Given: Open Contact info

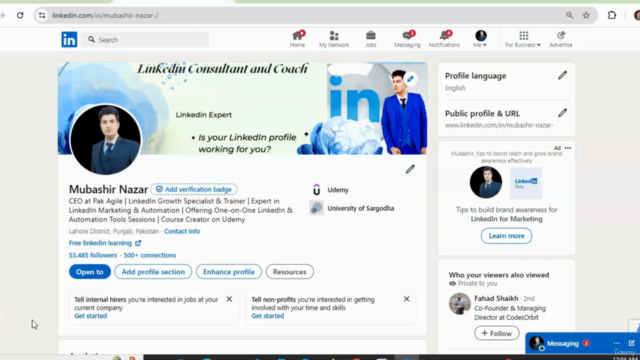Looking at the screenshot, I should [x=182, y=231].
